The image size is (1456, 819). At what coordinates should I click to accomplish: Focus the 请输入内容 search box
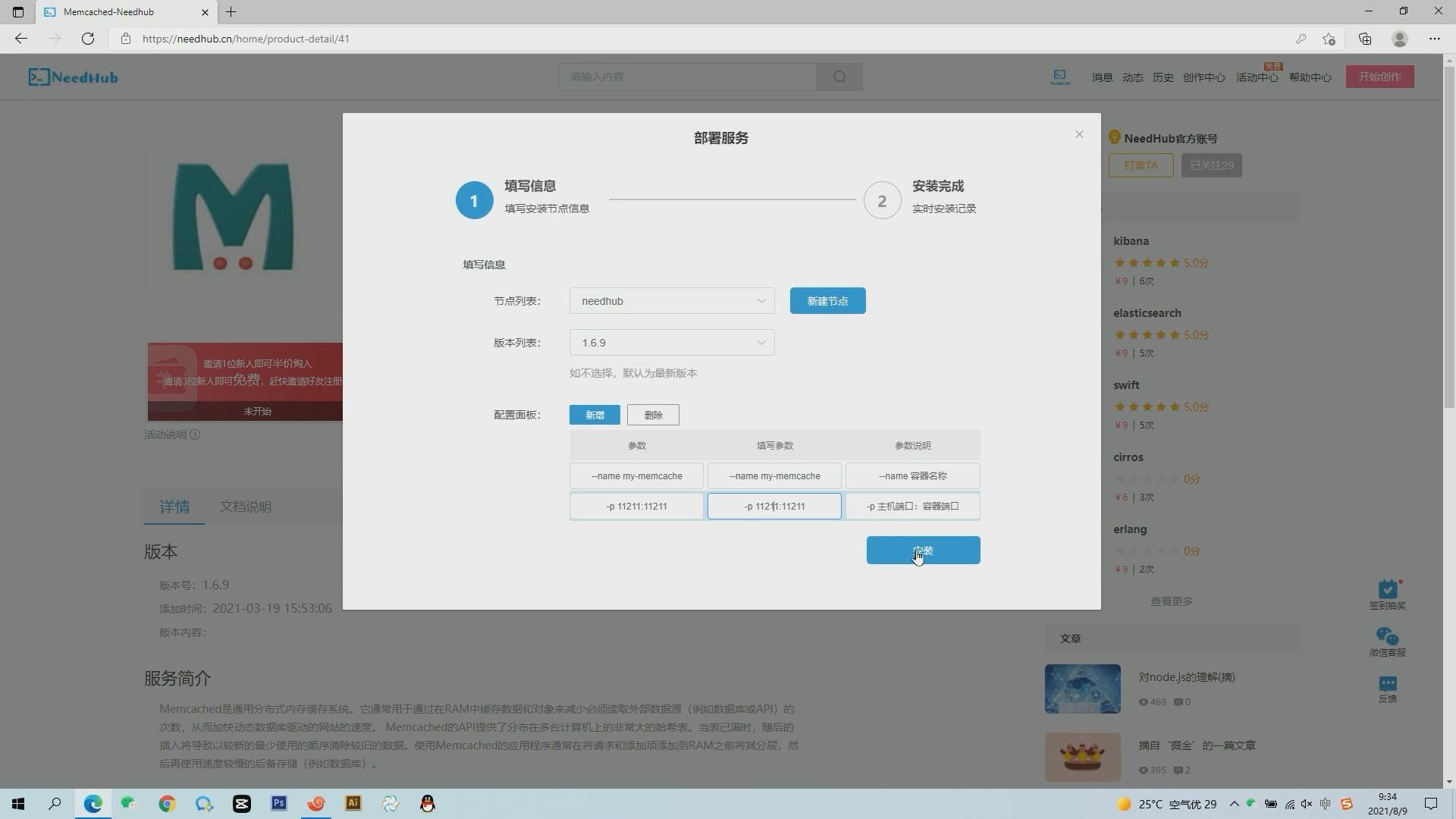click(x=687, y=77)
